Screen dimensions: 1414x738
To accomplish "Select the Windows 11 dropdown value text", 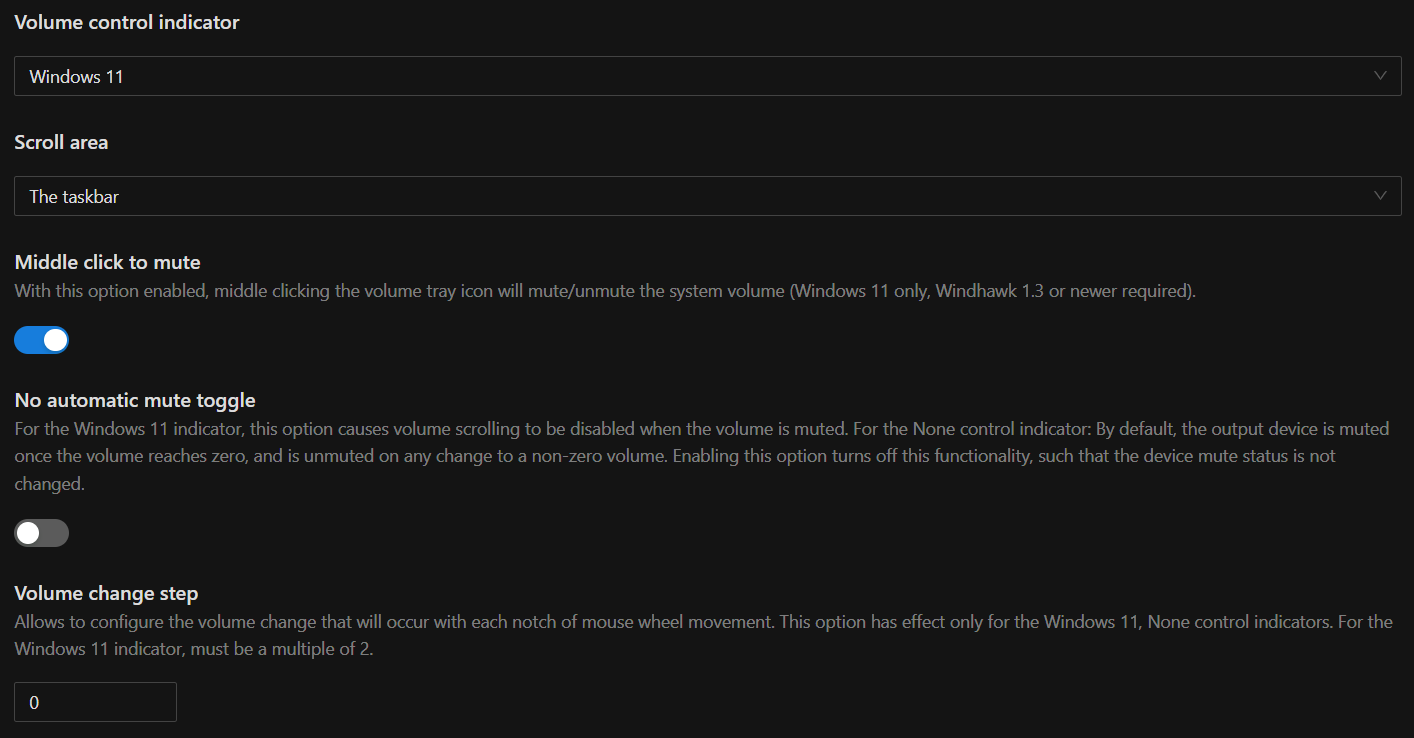I will click(77, 75).
